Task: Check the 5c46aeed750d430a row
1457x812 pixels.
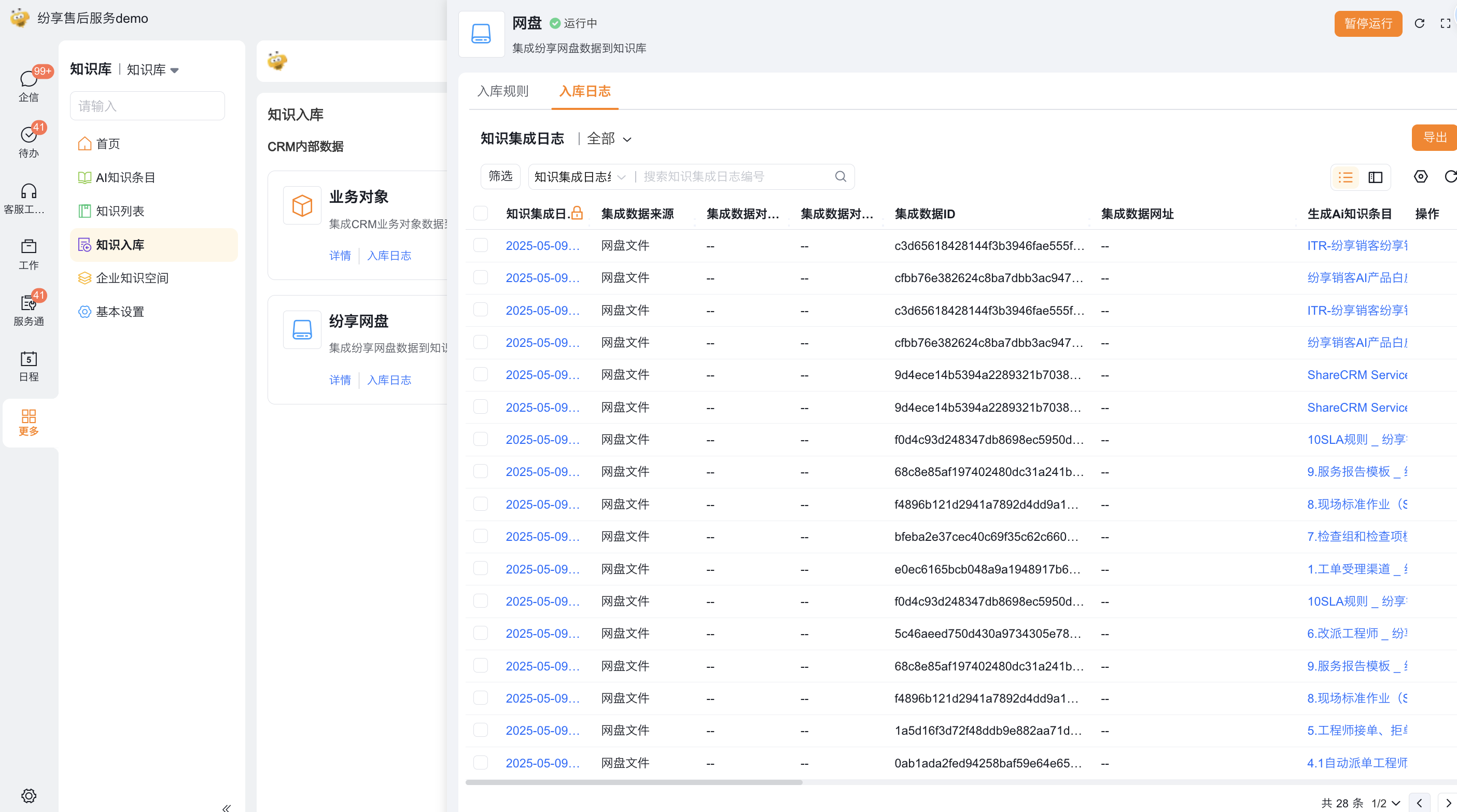Action: click(480, 633)
